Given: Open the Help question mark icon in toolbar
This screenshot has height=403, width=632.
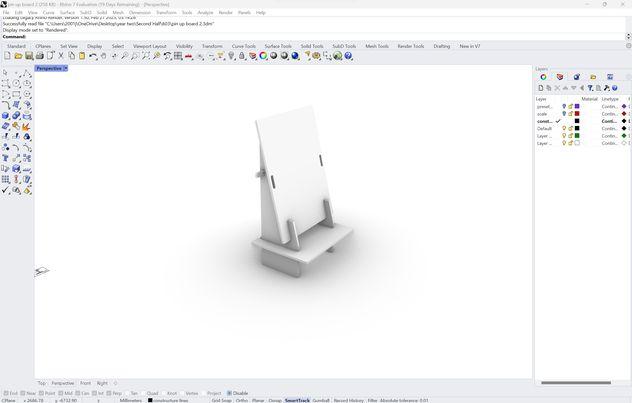Looking at the screenshot, I should click(348, 56).
